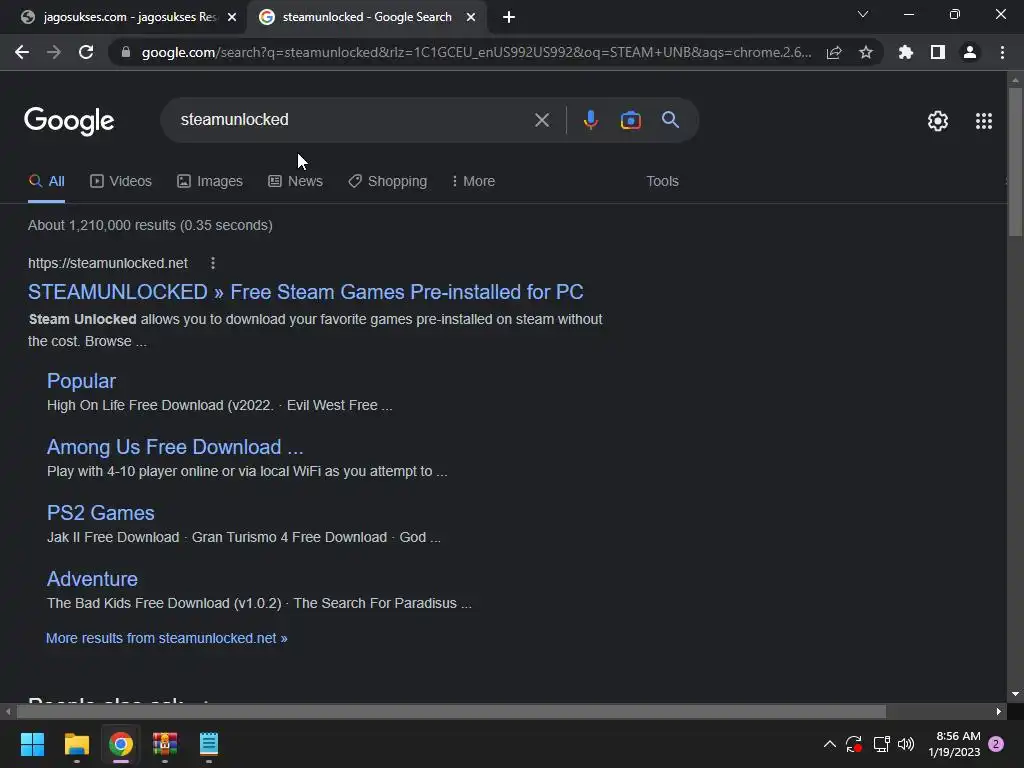Screen dimensions: 1024x768
Task: Close the steamunlocked Google Search tab
Action: coord(471,17)
